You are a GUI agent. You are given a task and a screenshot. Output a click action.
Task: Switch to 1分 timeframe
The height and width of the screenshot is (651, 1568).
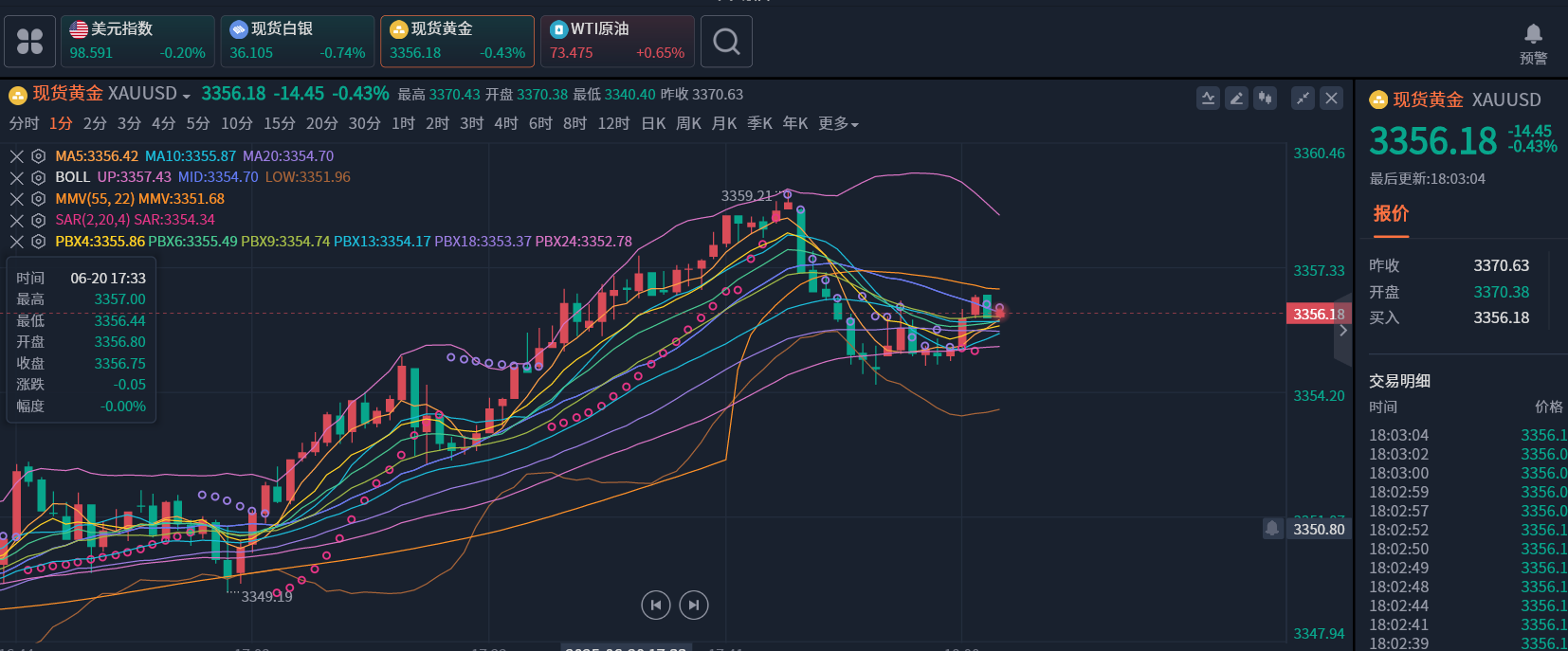pos(61,124)
